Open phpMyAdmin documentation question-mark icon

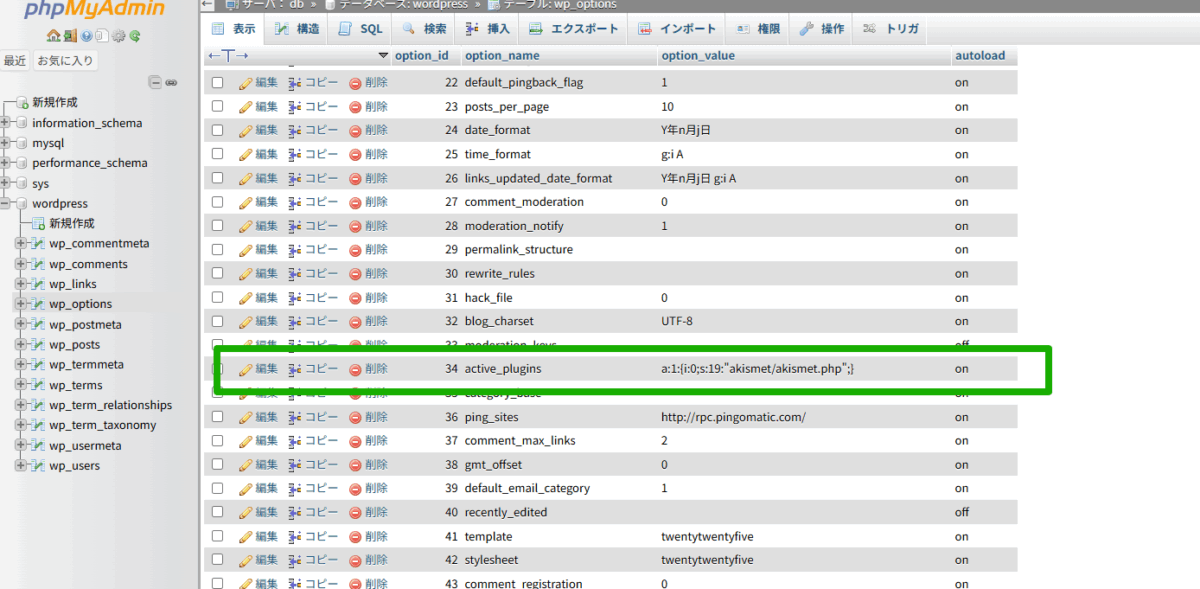coord(87,36)
